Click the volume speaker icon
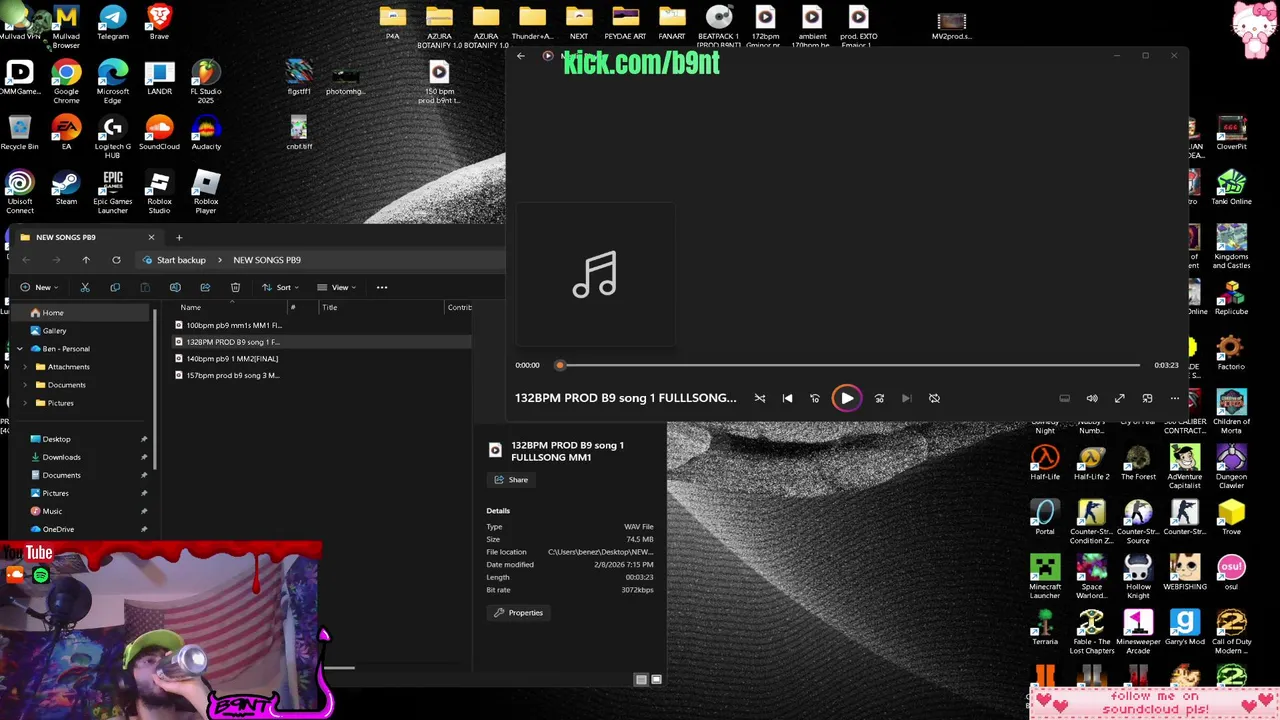The image size is (1280, 720). coord(1092,398)
